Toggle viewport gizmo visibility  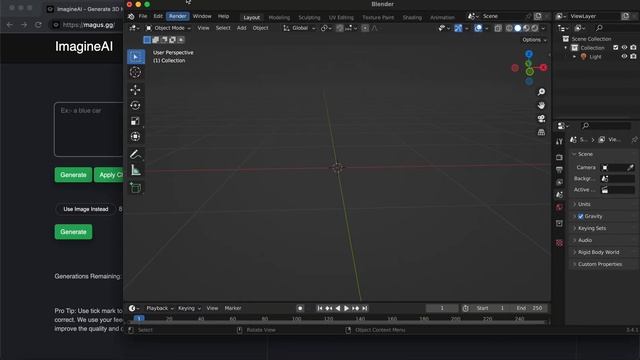tap(458, 28)
